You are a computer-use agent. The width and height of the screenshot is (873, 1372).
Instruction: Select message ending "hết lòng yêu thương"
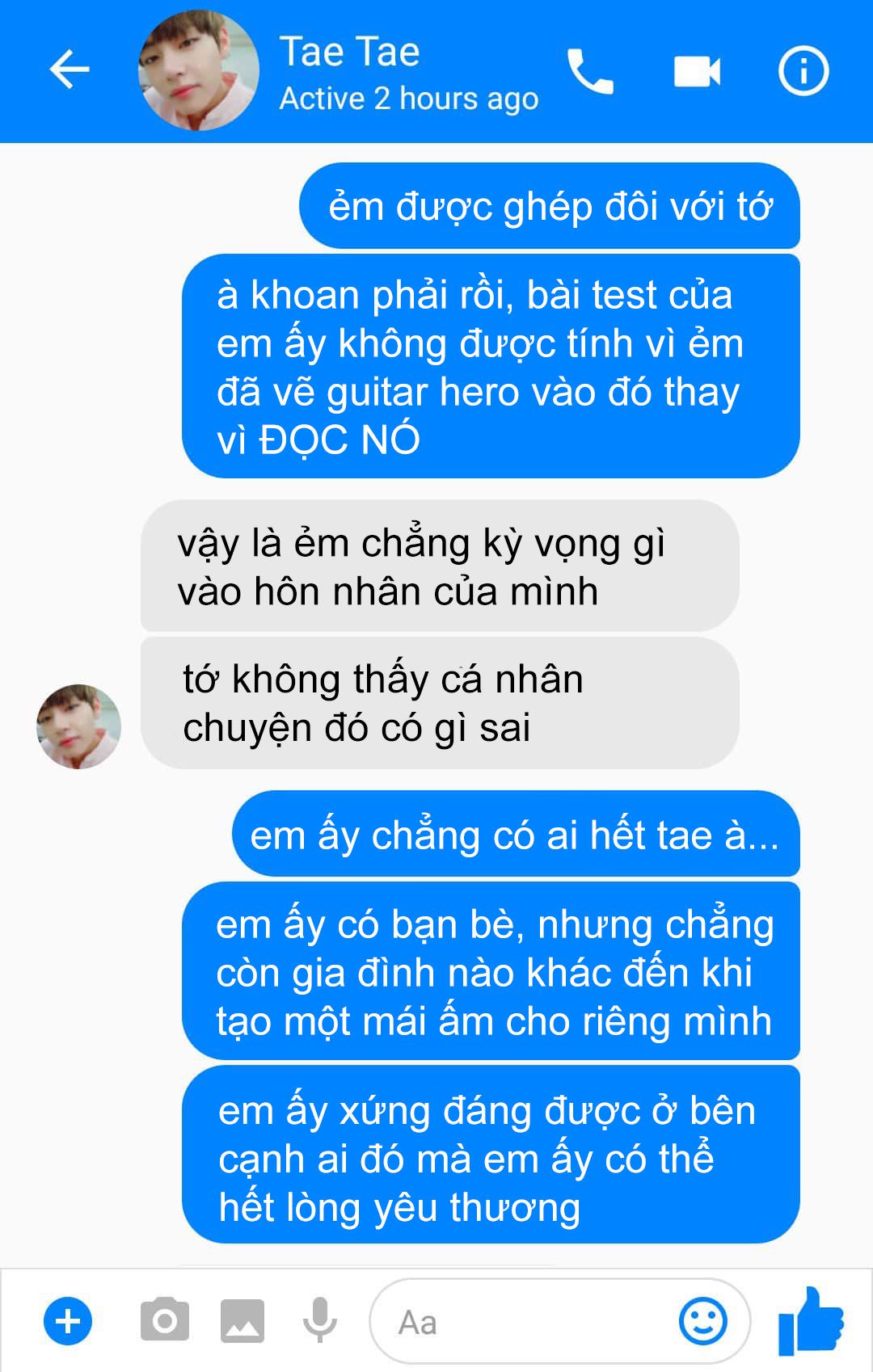(491, 1154)
